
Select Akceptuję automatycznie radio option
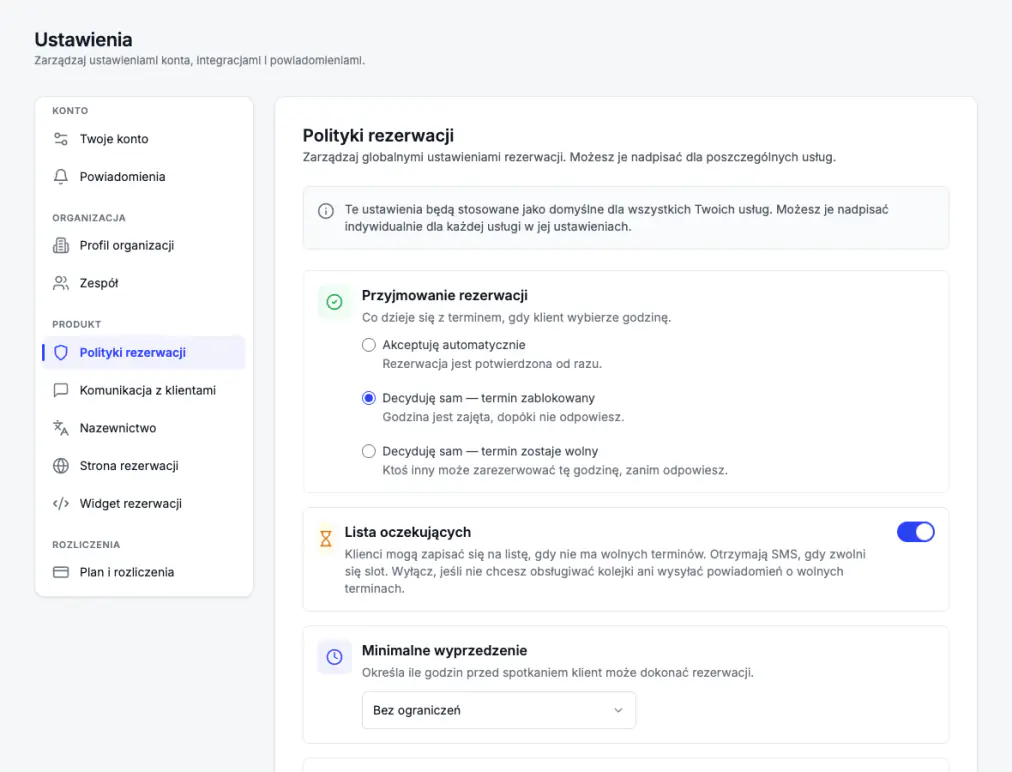(x=369, y=345)
